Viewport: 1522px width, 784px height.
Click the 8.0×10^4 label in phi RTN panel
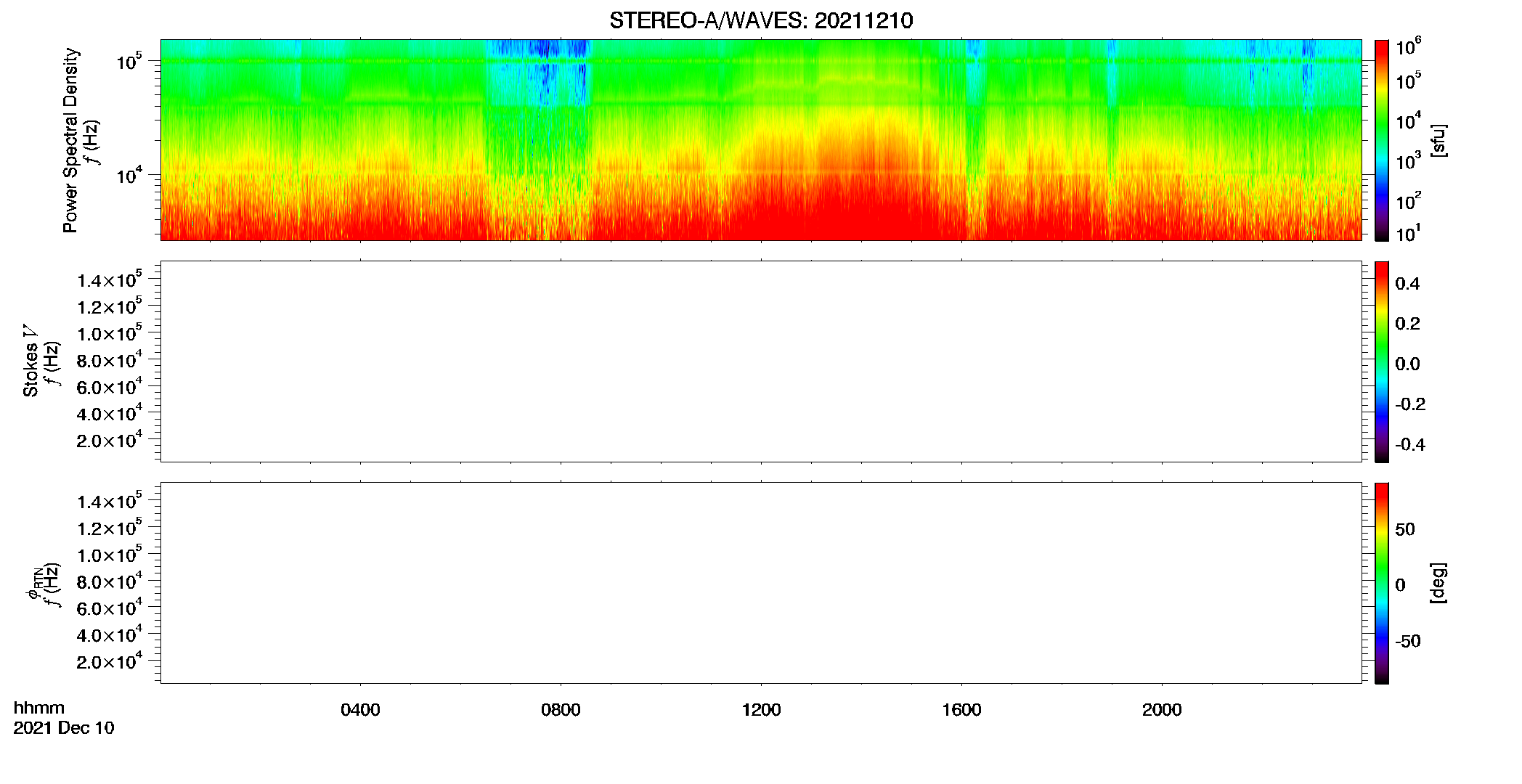tap(110, 581)
